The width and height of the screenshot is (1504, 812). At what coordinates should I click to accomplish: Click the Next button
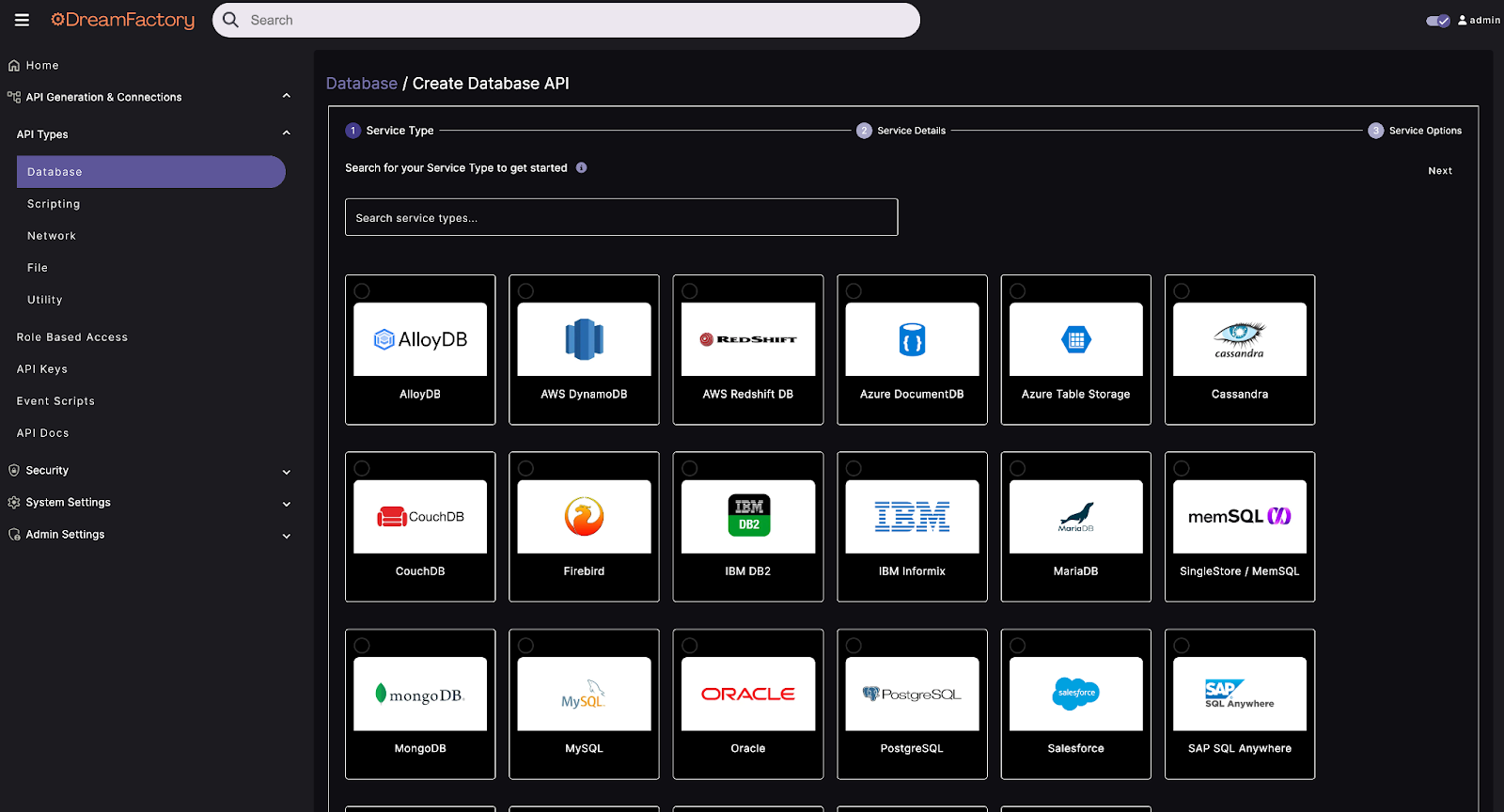[x=1440, y=171]
